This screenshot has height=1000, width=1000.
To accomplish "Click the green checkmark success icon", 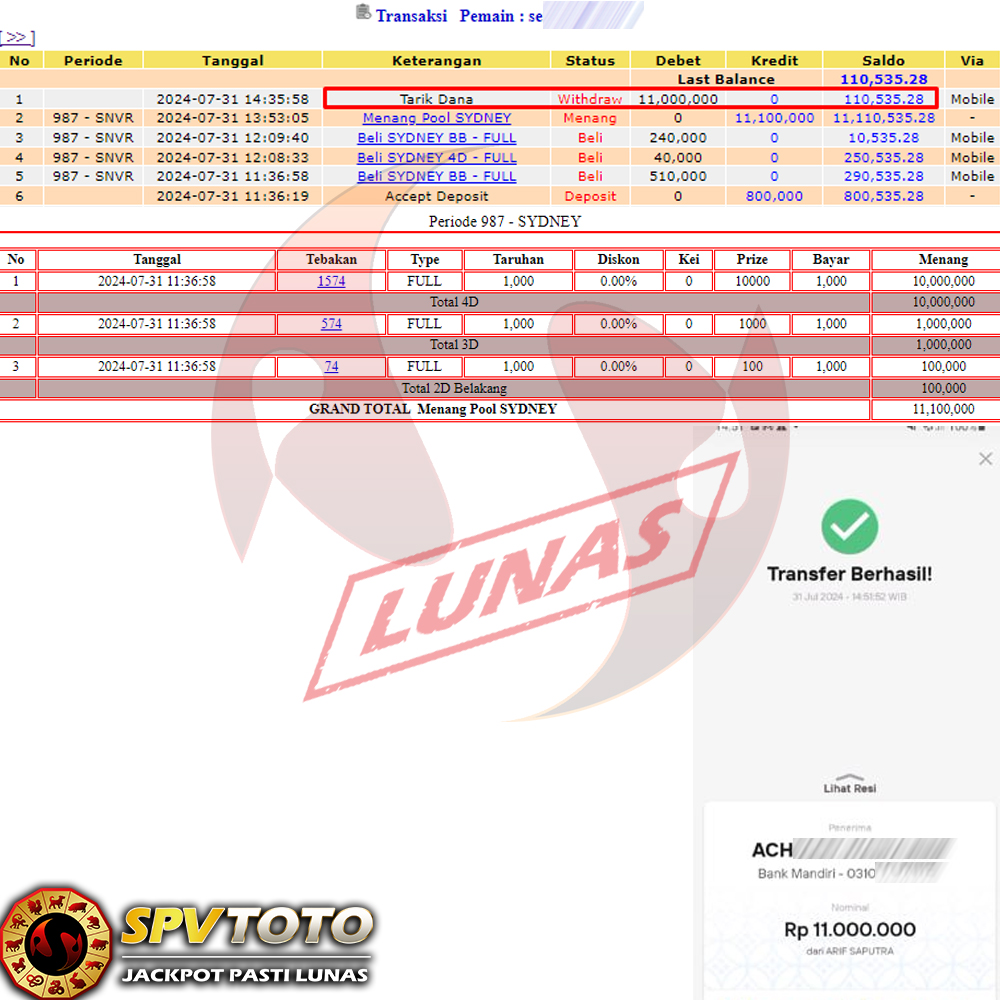I will click(849, 526).
